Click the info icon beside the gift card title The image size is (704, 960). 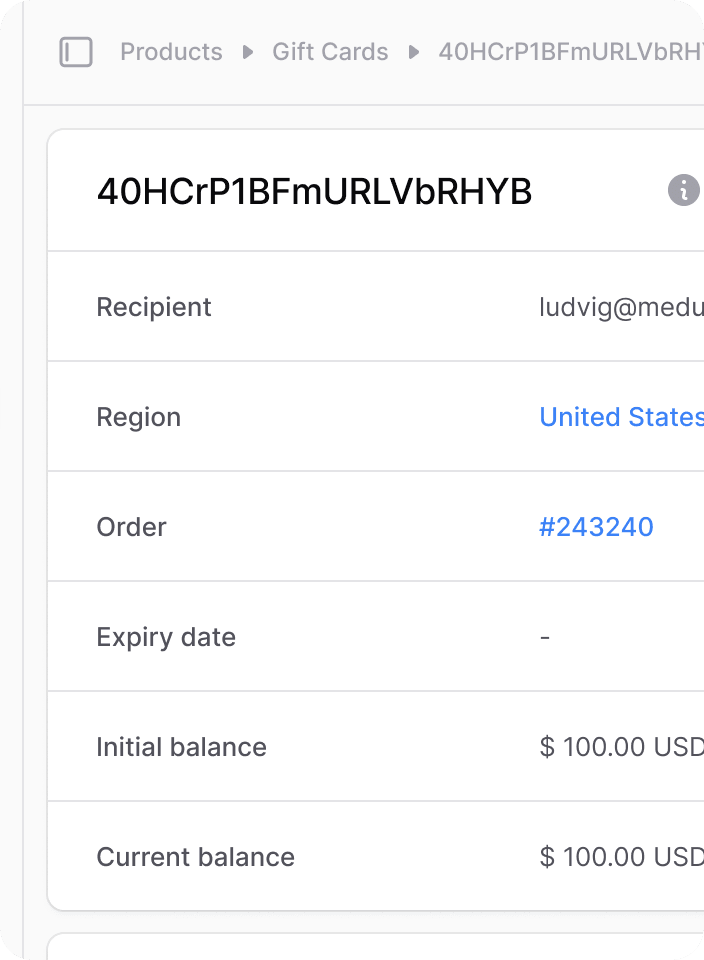click(683, 190)
